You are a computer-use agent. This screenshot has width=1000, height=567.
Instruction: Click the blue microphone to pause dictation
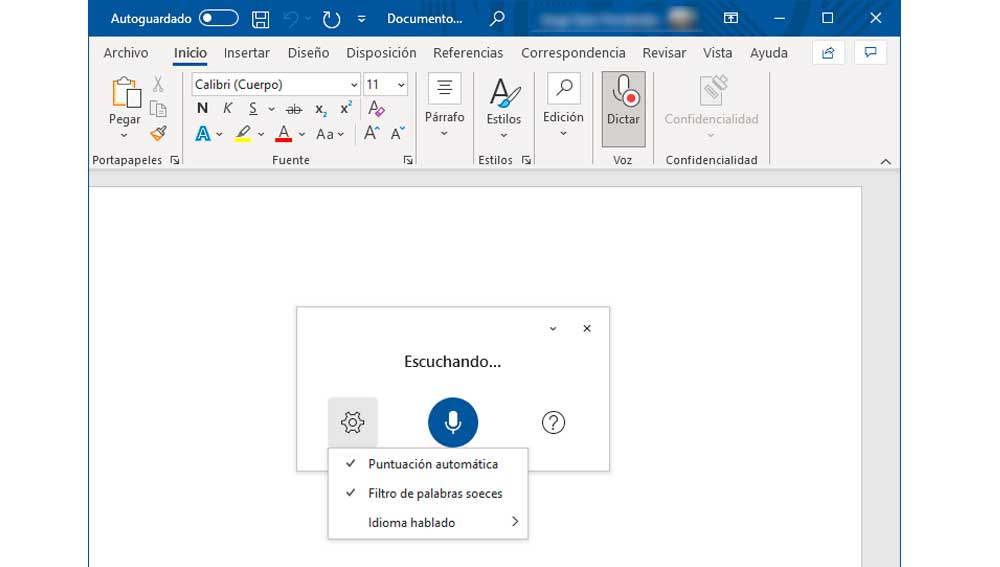[453, 422]
